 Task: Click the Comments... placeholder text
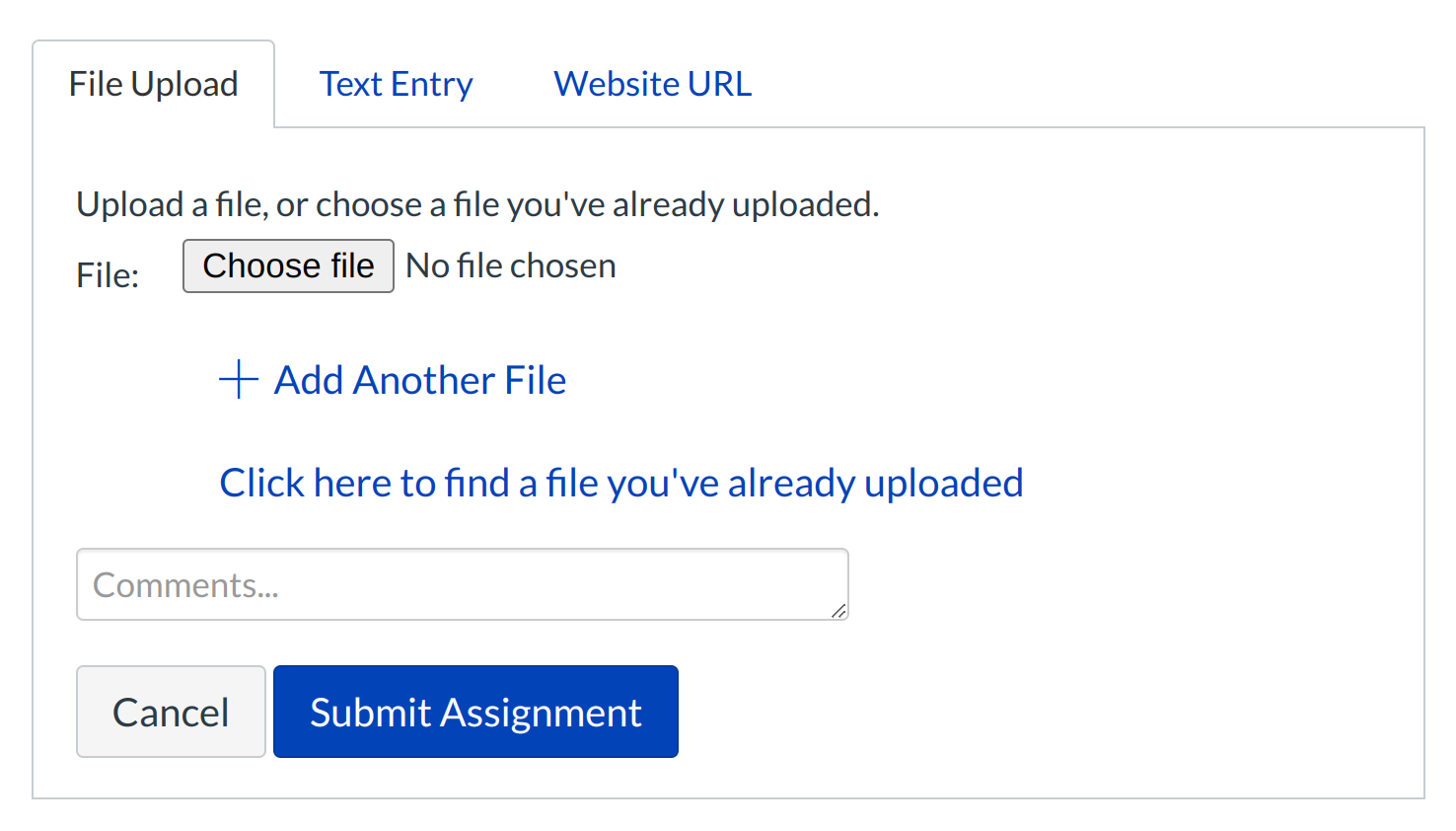coord(185,586)
